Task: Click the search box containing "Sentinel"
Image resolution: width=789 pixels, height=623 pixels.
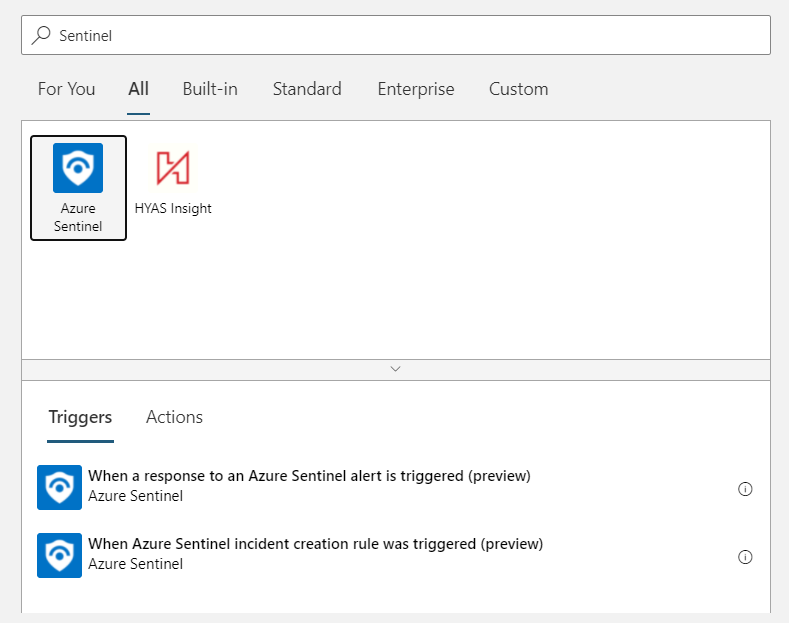Action: 400,35
